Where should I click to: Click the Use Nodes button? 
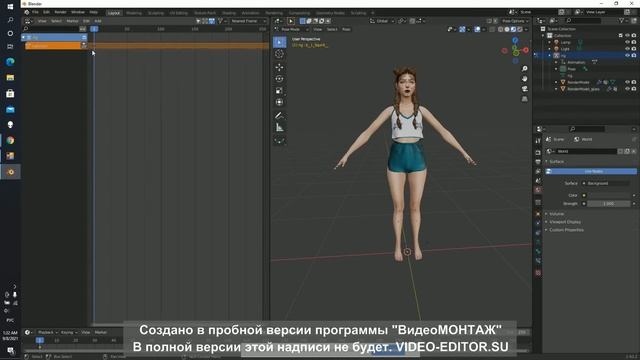point(591,171)
